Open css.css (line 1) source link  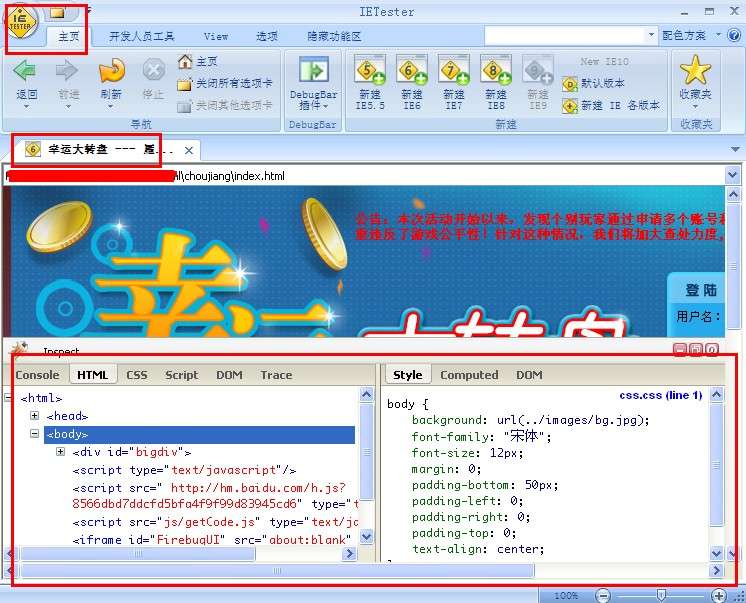click(660, 395)
